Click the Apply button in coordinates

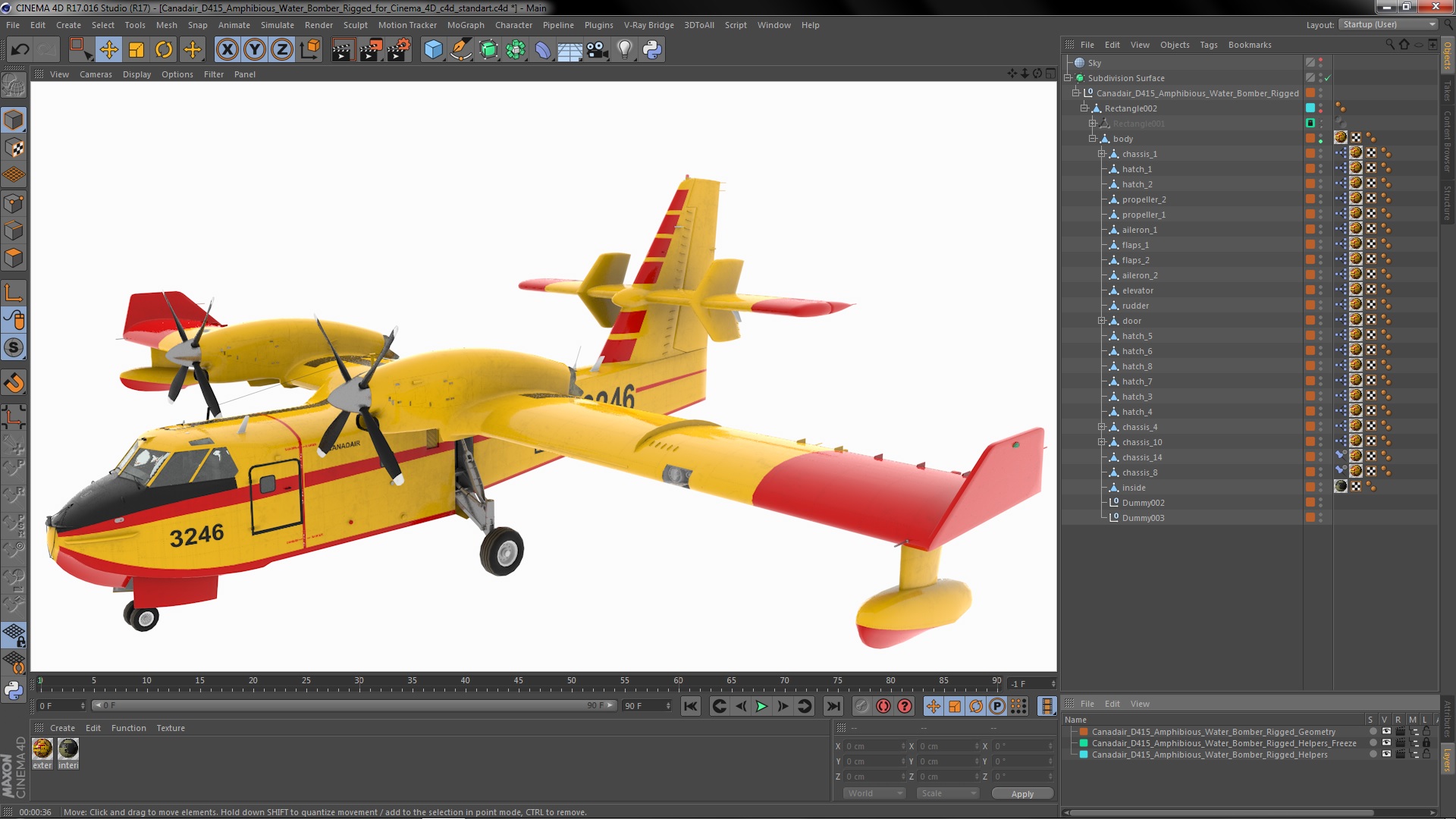click(x=1022, y=793)
